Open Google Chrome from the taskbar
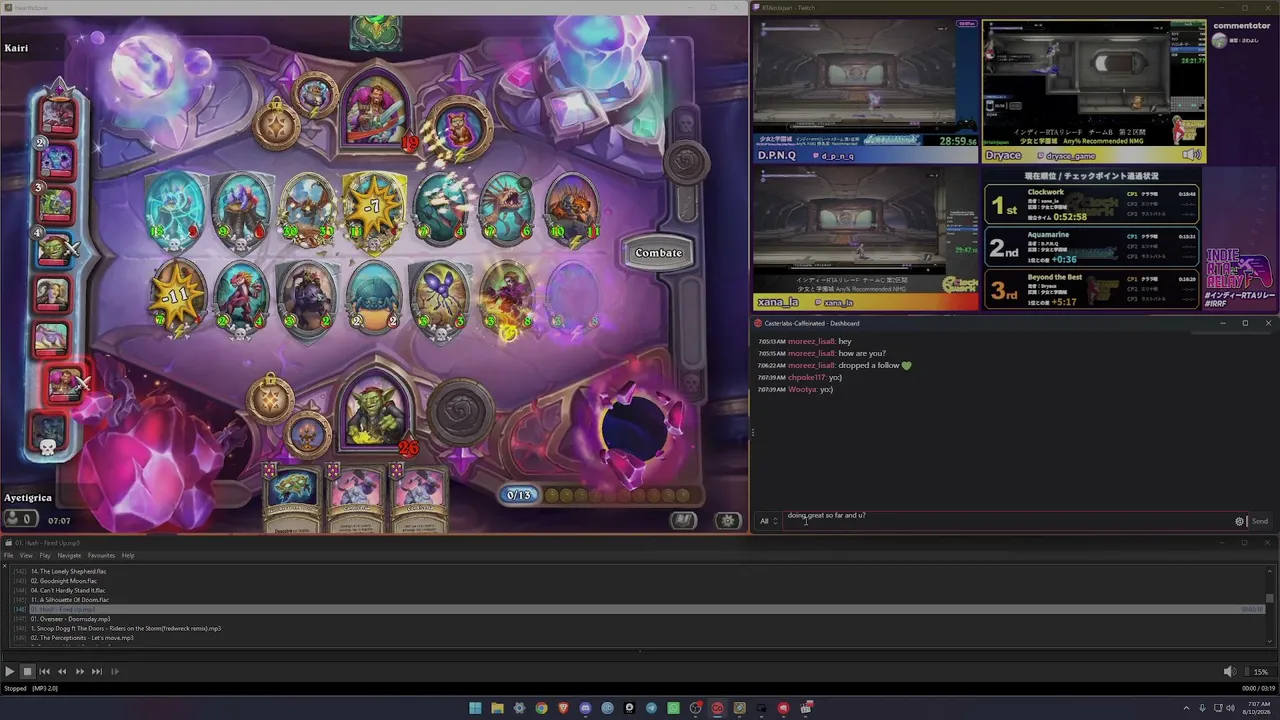The image size is (1280, 720). click(x=541, y=708)
